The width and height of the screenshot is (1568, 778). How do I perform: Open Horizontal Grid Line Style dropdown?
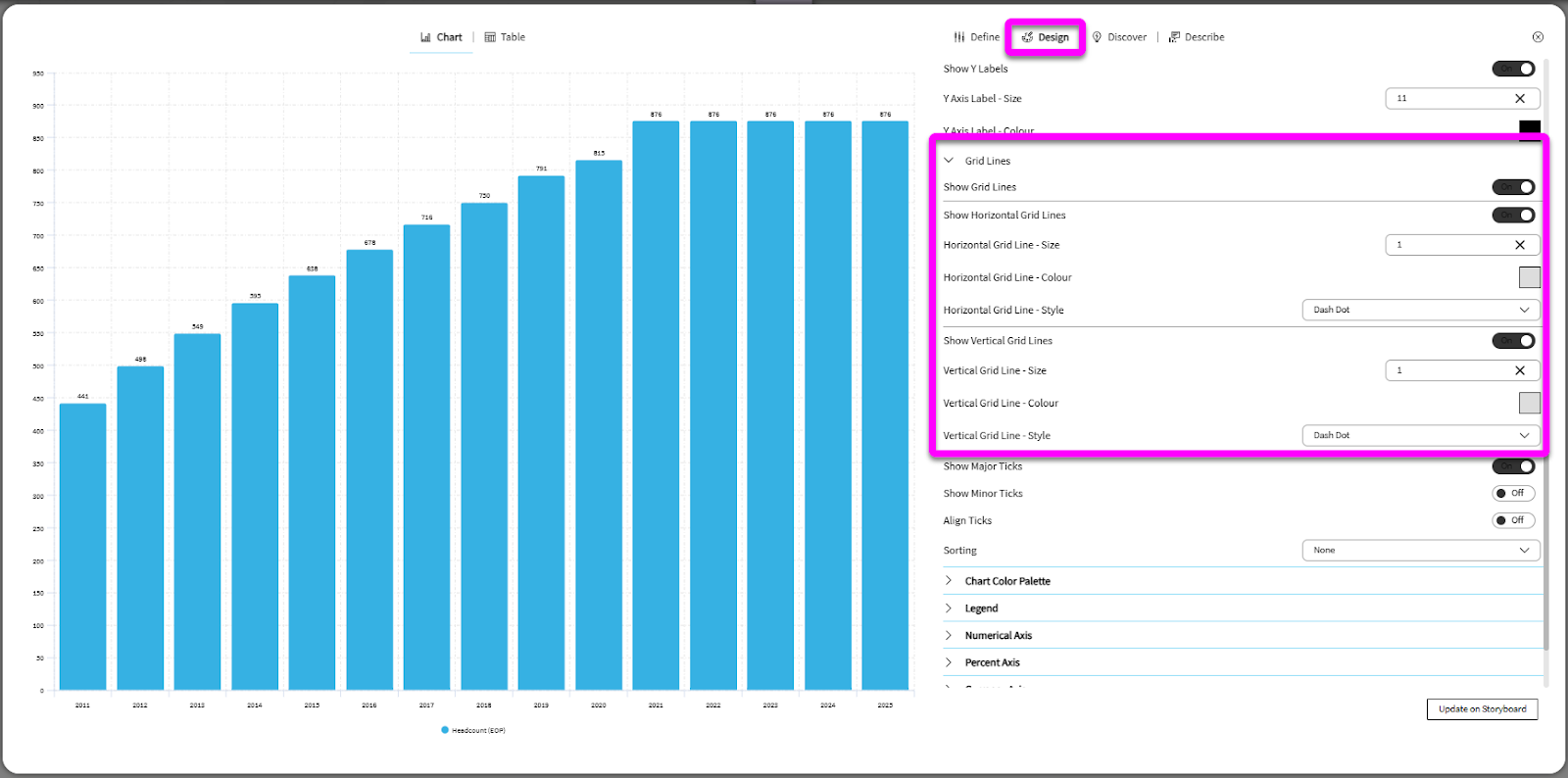[1420, 310]
